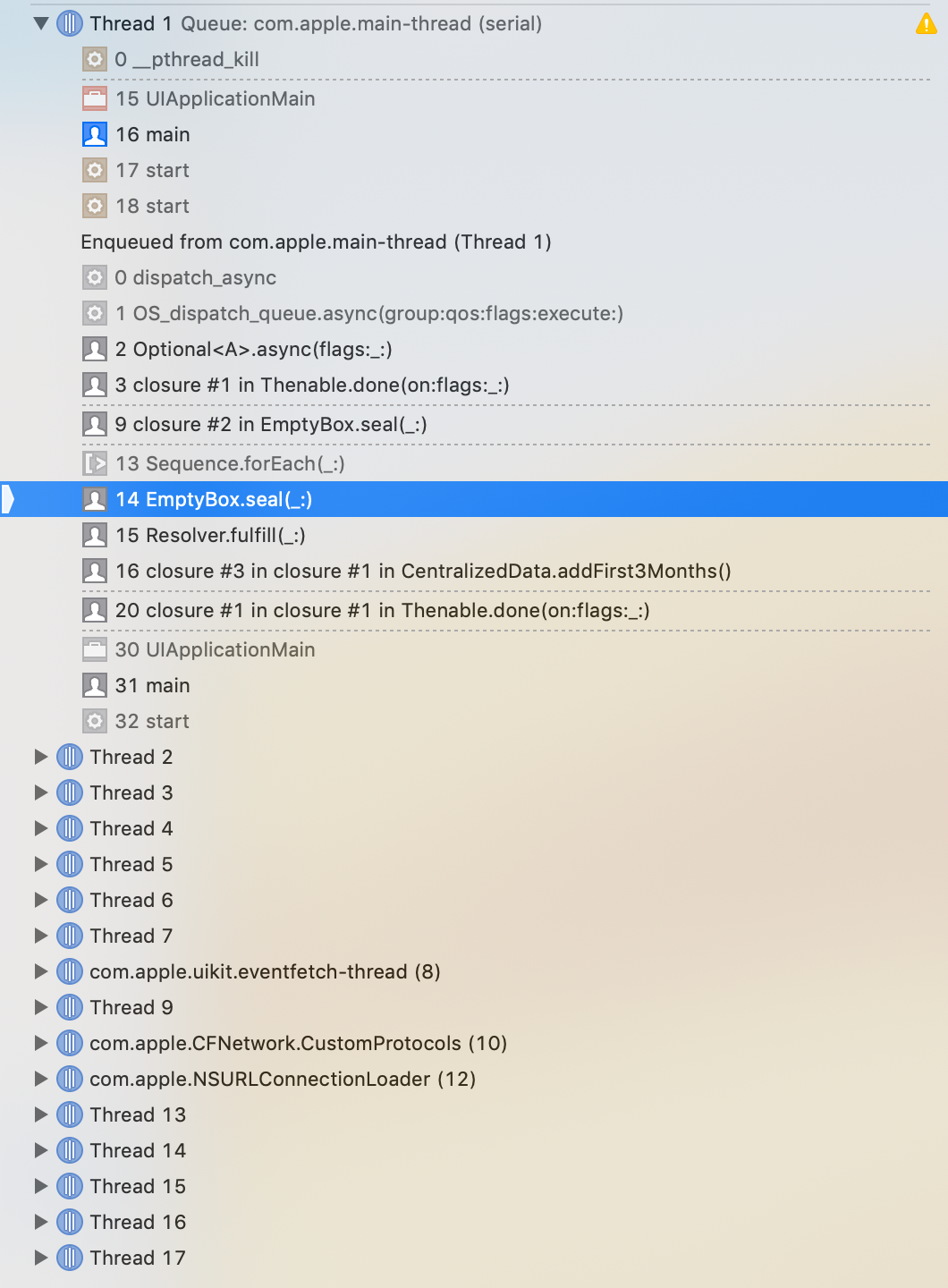Expand Thread 17 at the bottom
The height and width of the screenshot is (1288, 948).
pos(41,1258)
